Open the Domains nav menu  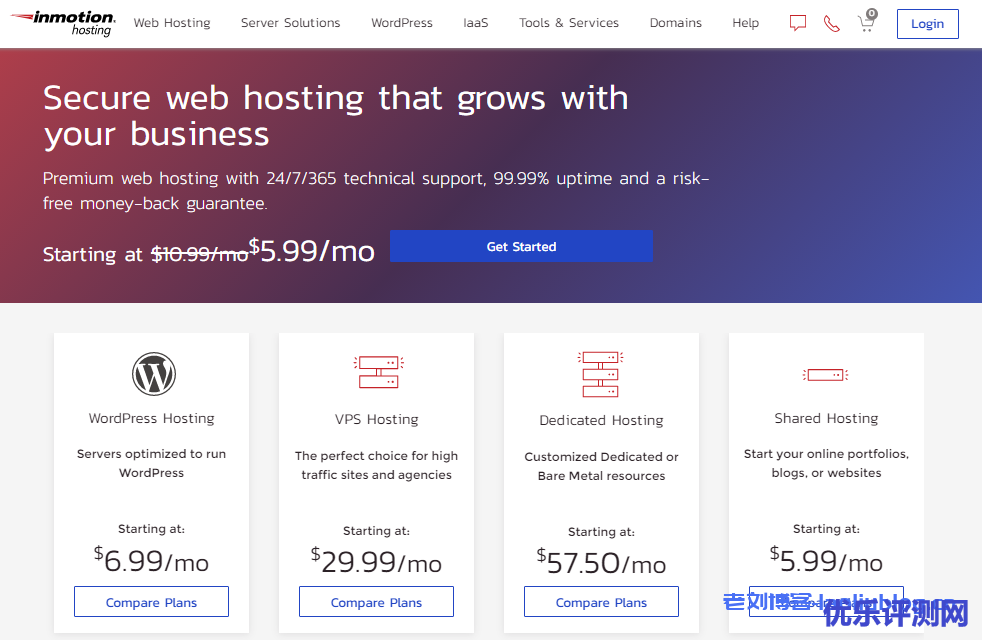pos(675,23)
